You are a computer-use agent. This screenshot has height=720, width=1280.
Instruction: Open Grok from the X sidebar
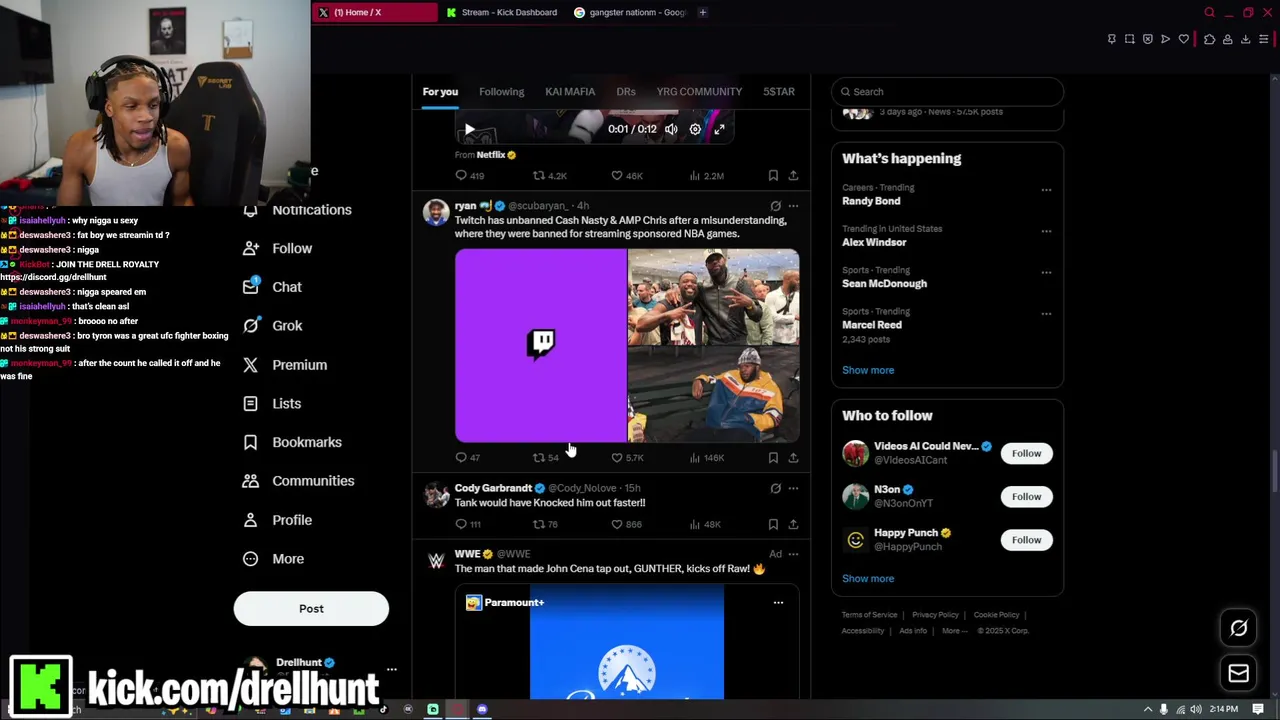pos(273,326)
